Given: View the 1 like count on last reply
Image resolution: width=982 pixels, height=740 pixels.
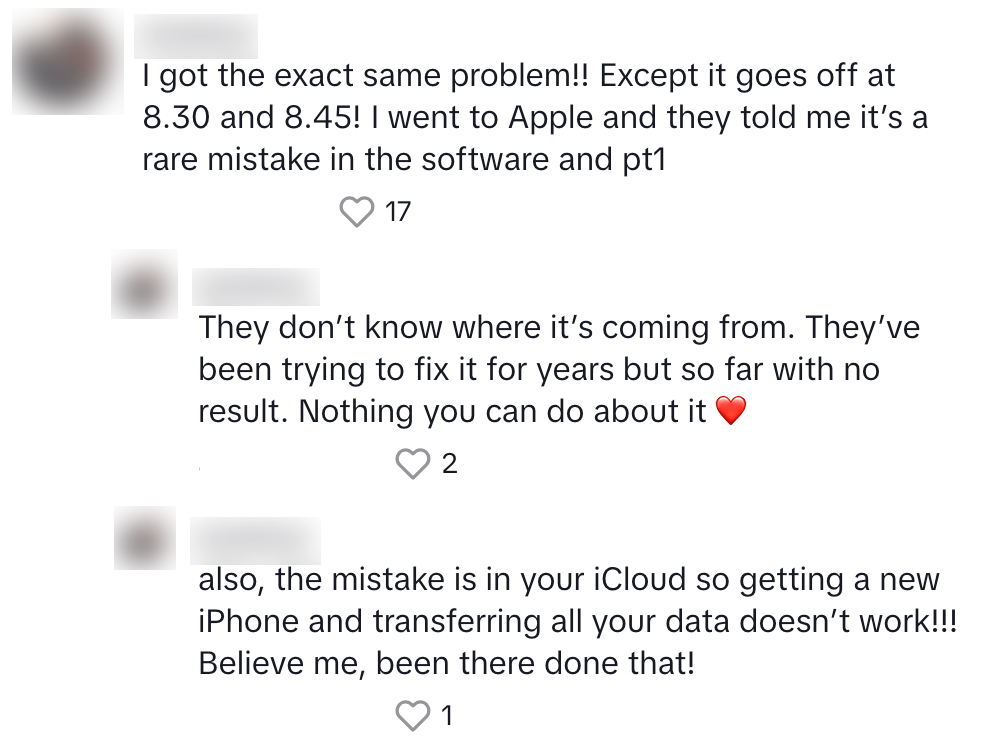Looking at the screenshot, I should (x=447, y=716).
